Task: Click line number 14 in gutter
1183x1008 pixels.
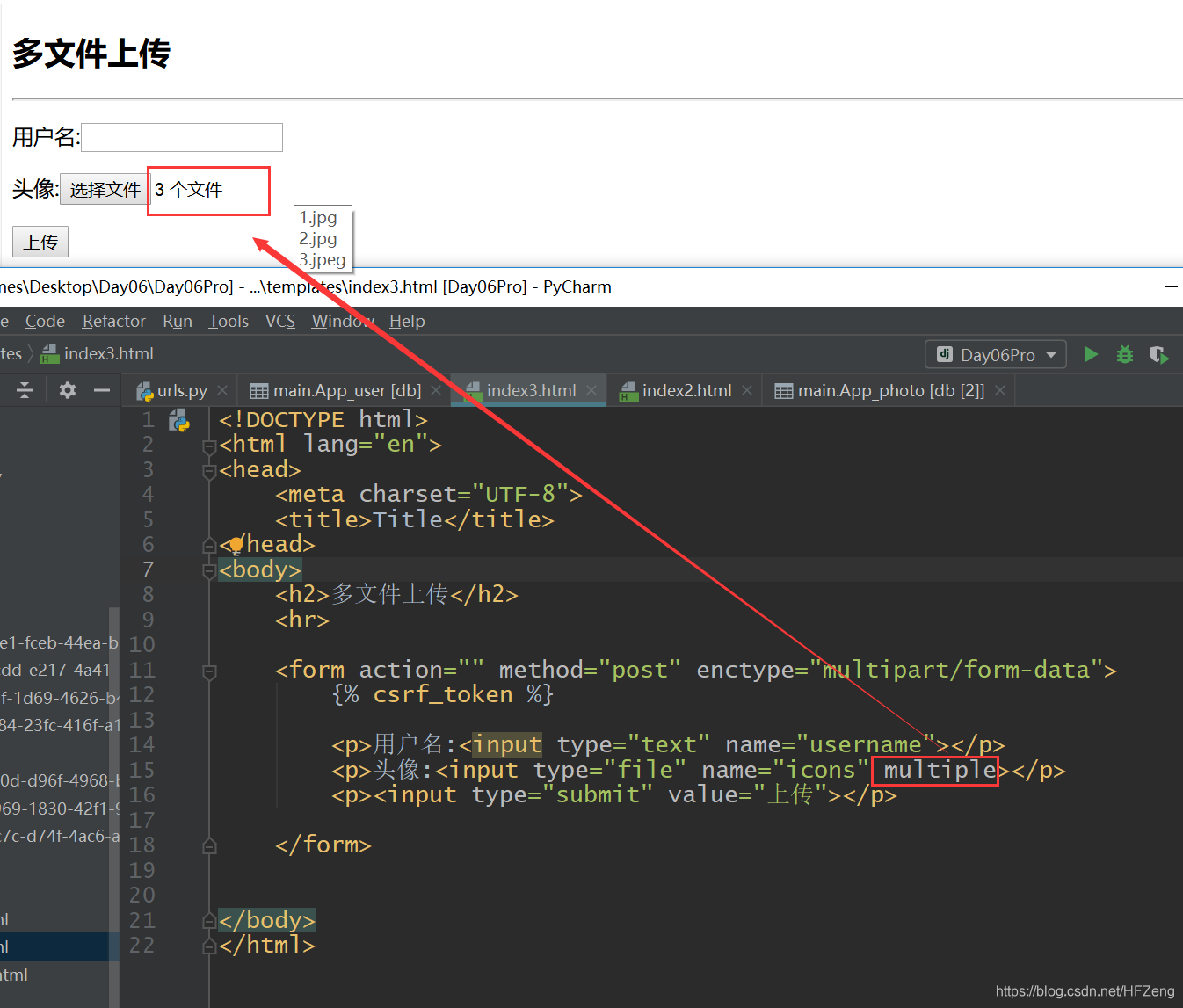Action: (142, 745)
